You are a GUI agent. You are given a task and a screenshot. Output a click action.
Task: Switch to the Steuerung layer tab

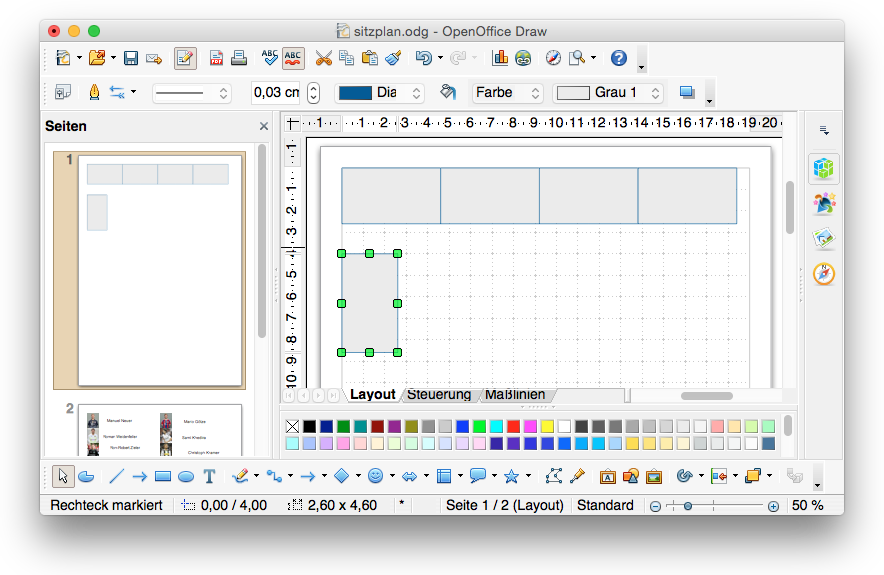(439, 395)
